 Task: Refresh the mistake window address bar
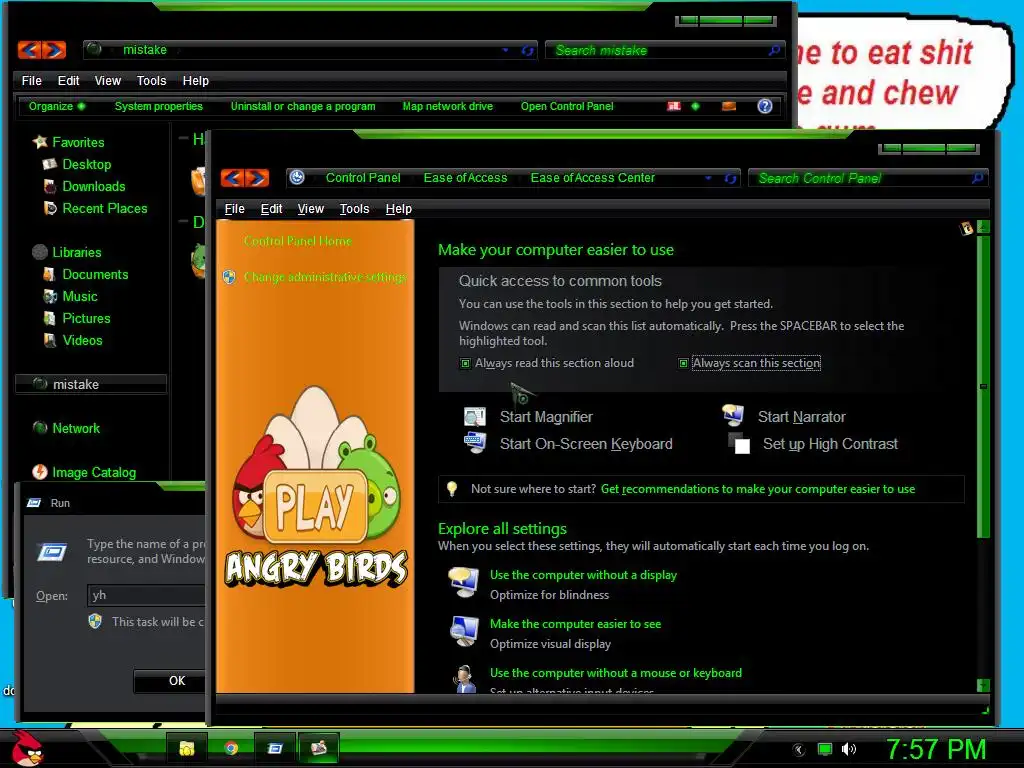tap(527, 50)
